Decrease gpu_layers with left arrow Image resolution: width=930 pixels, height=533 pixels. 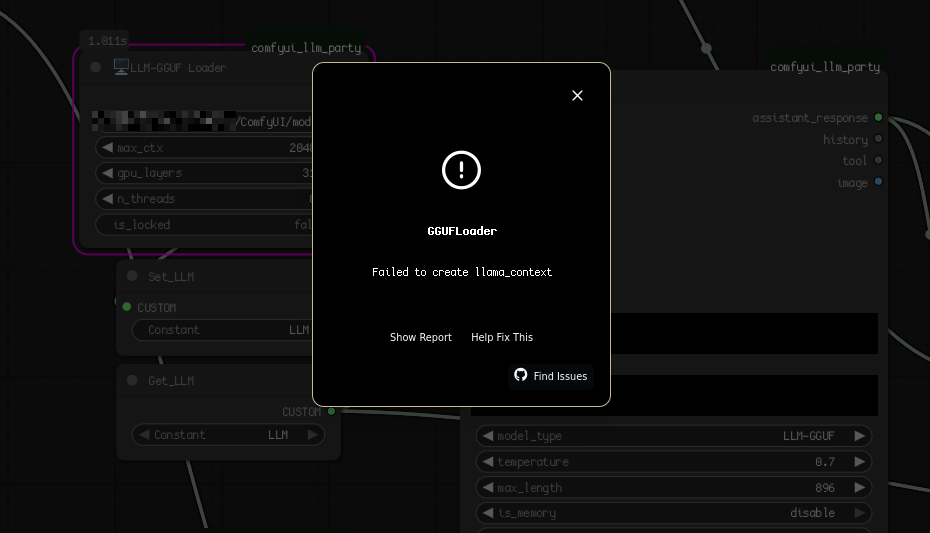107,173
